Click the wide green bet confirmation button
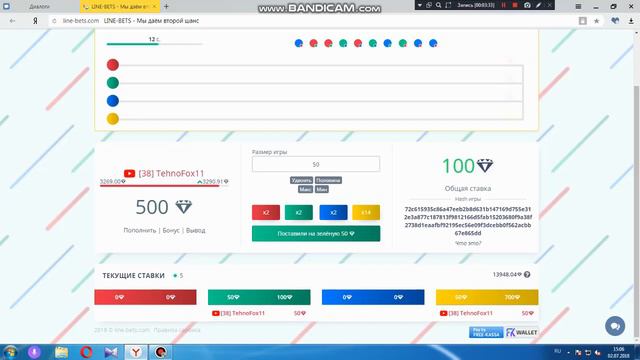The height and width of the screenshot is (360, 640). tap(316, 233)
